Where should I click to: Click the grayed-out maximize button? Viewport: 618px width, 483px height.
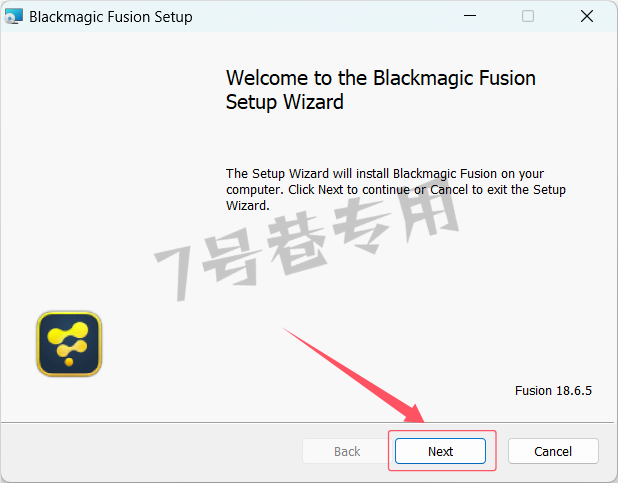528,16
